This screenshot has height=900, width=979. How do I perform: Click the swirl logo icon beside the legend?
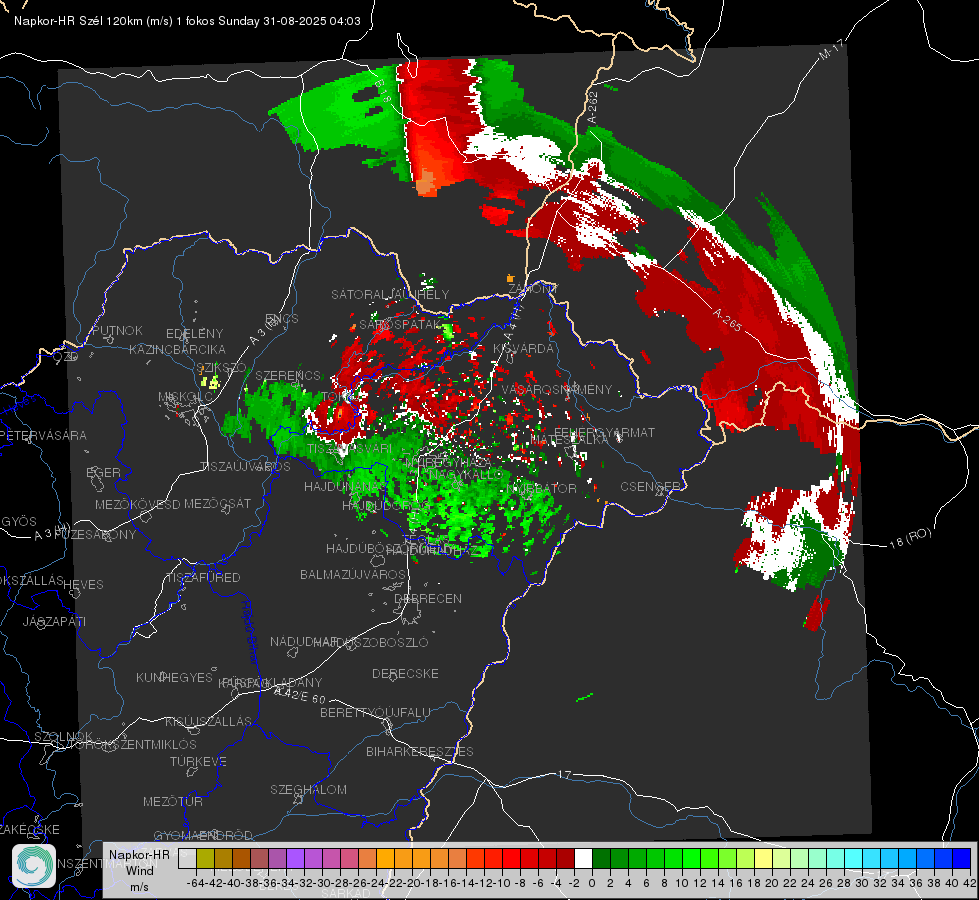coord(34,866)
